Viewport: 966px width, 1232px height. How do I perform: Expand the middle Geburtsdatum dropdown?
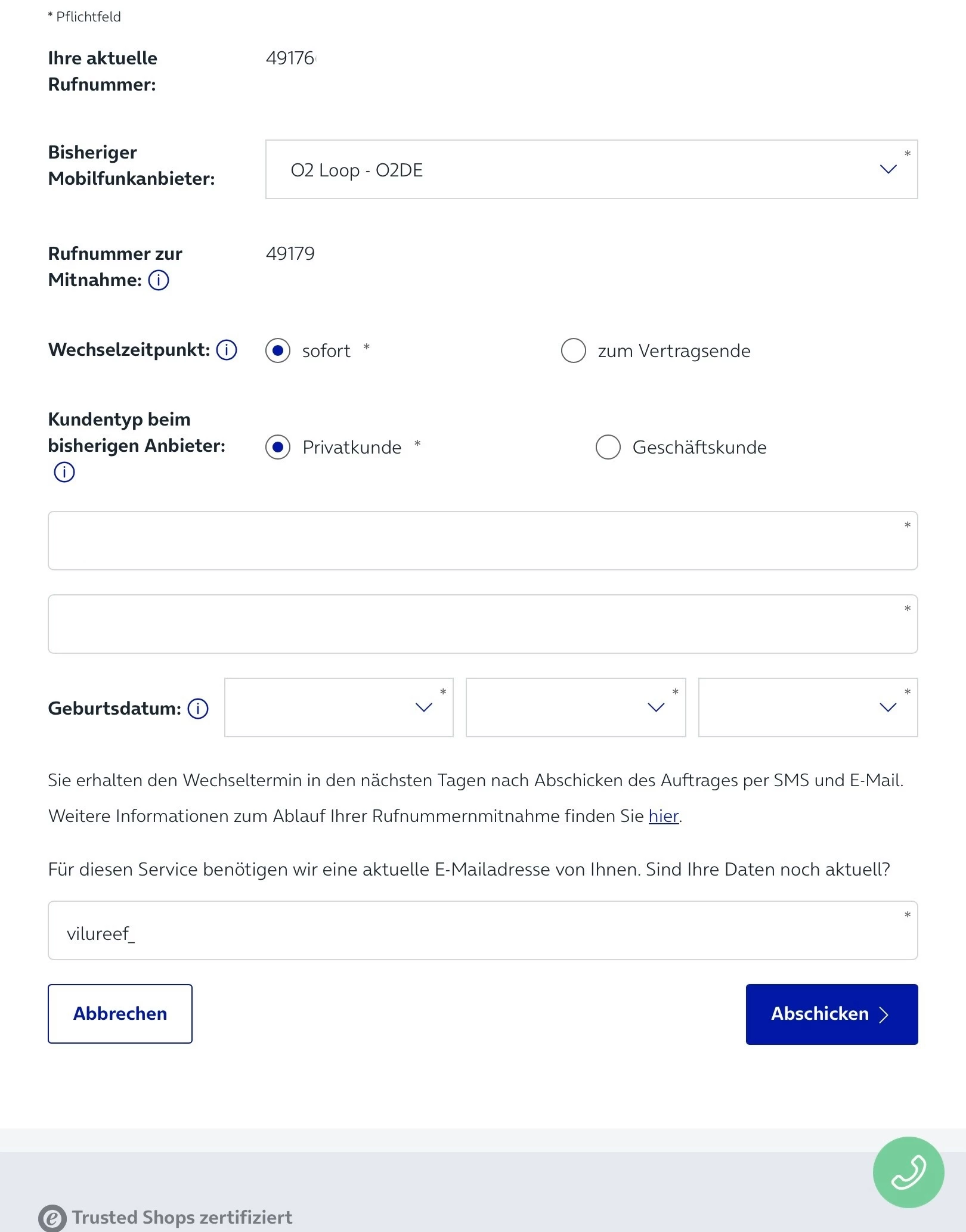[575, 707]
